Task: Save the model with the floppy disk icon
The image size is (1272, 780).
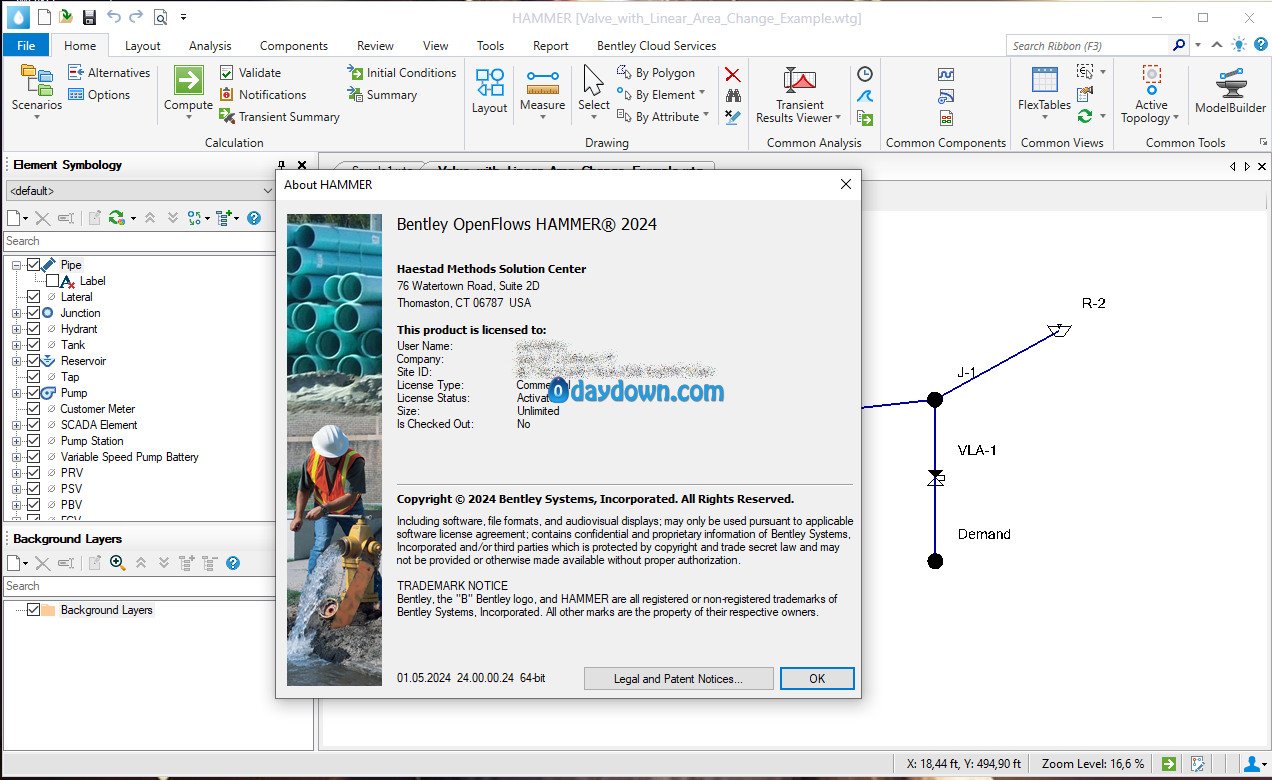Action: click(89, 17)
